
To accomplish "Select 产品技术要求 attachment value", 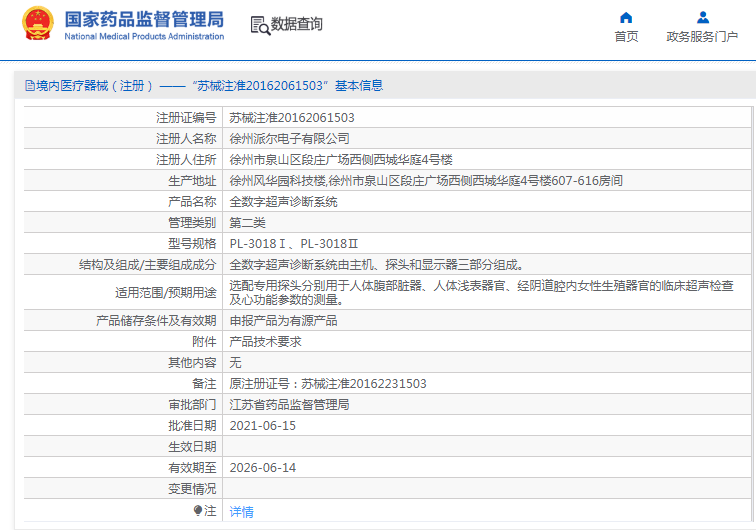I will click(265, 342).
